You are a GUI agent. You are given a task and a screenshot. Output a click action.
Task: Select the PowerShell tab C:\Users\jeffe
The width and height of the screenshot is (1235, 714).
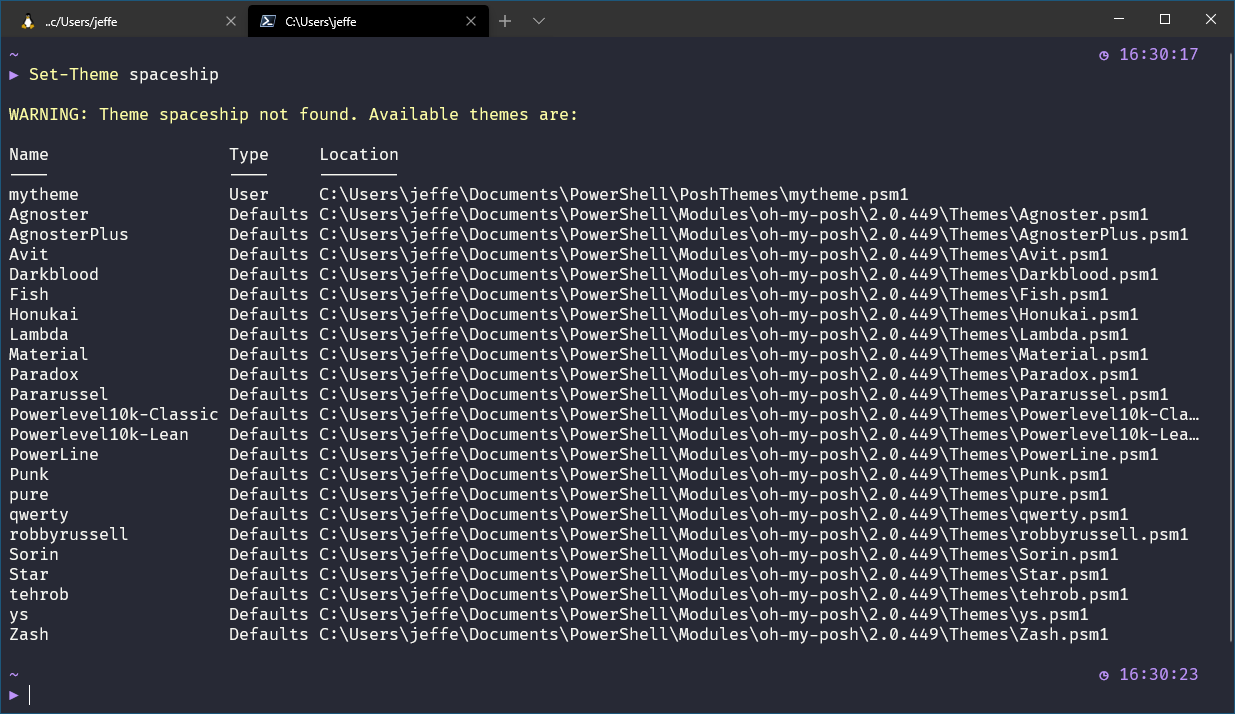point(367,21)
